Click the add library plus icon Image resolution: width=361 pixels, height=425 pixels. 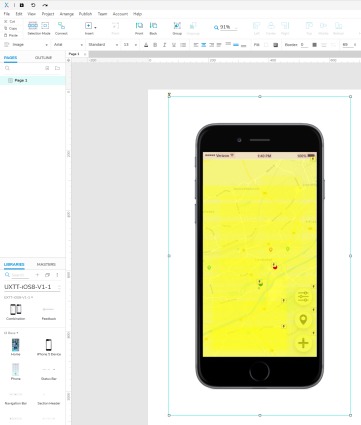(x=37, y=275)
